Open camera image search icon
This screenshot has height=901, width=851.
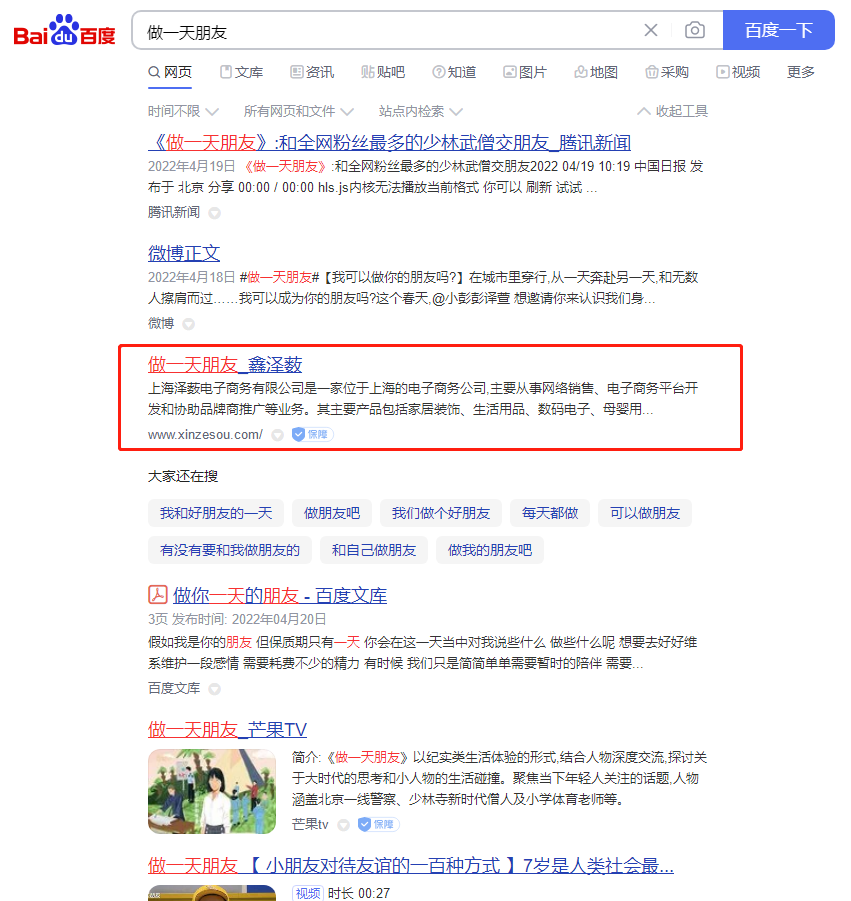[x=695, y=30]
